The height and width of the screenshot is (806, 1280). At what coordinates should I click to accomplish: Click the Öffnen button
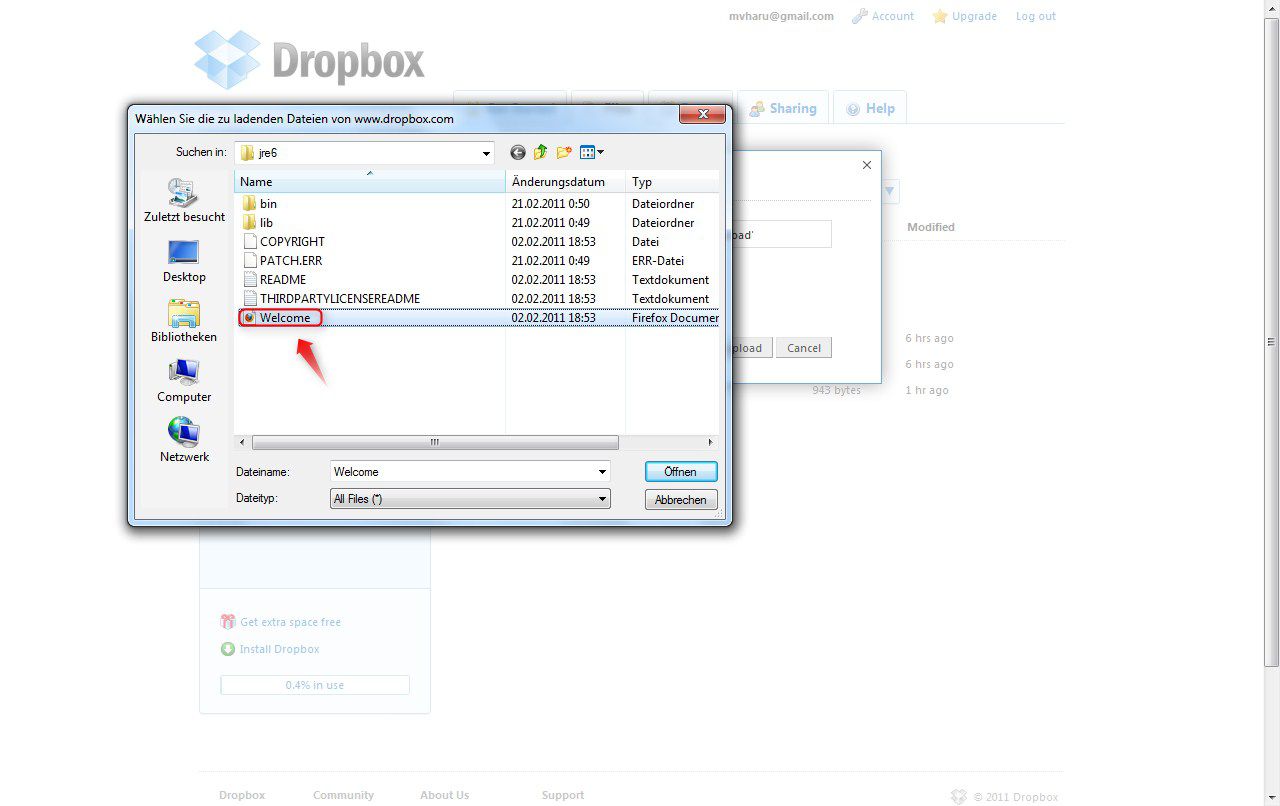tap(680, 471)
